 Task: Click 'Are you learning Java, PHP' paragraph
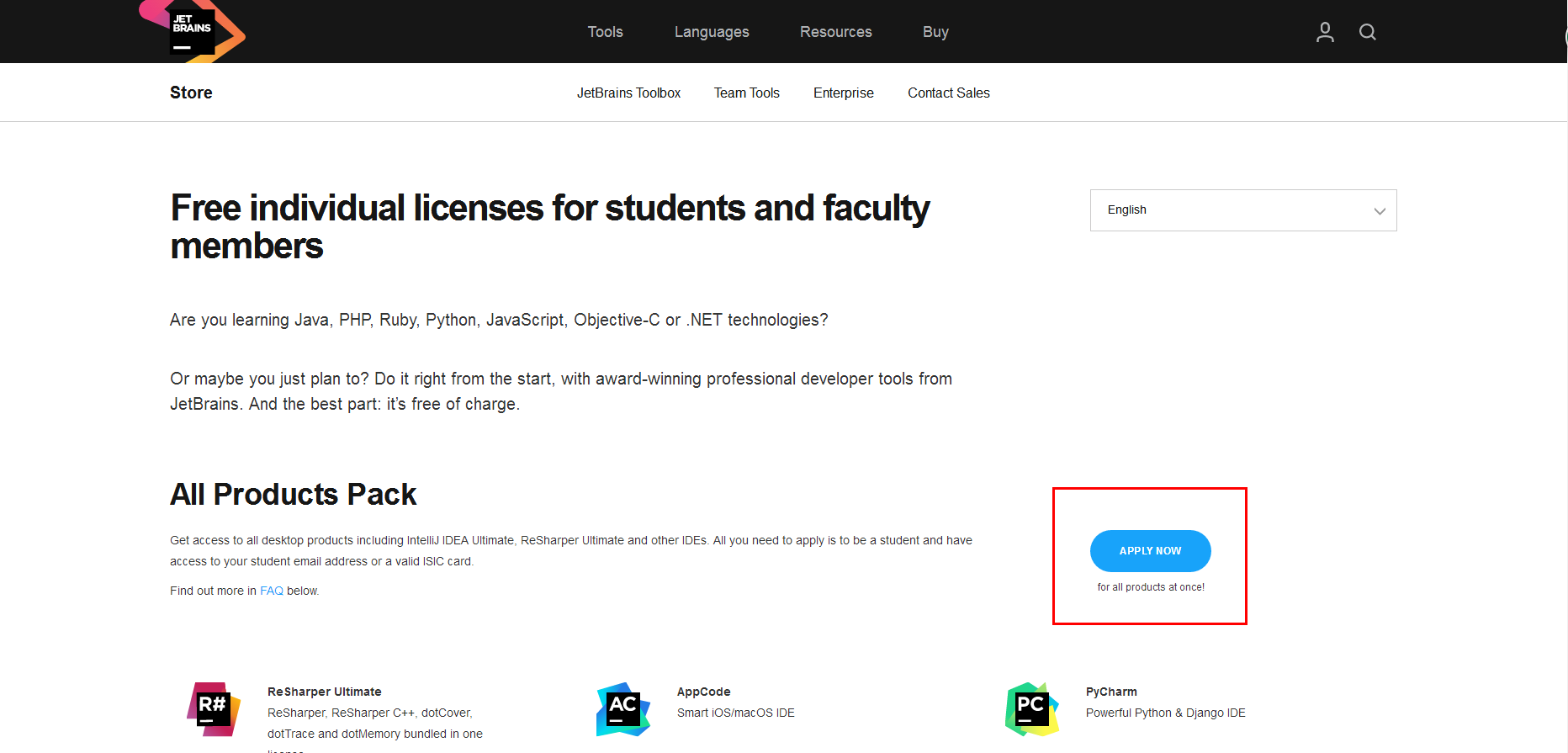(499, 320)
